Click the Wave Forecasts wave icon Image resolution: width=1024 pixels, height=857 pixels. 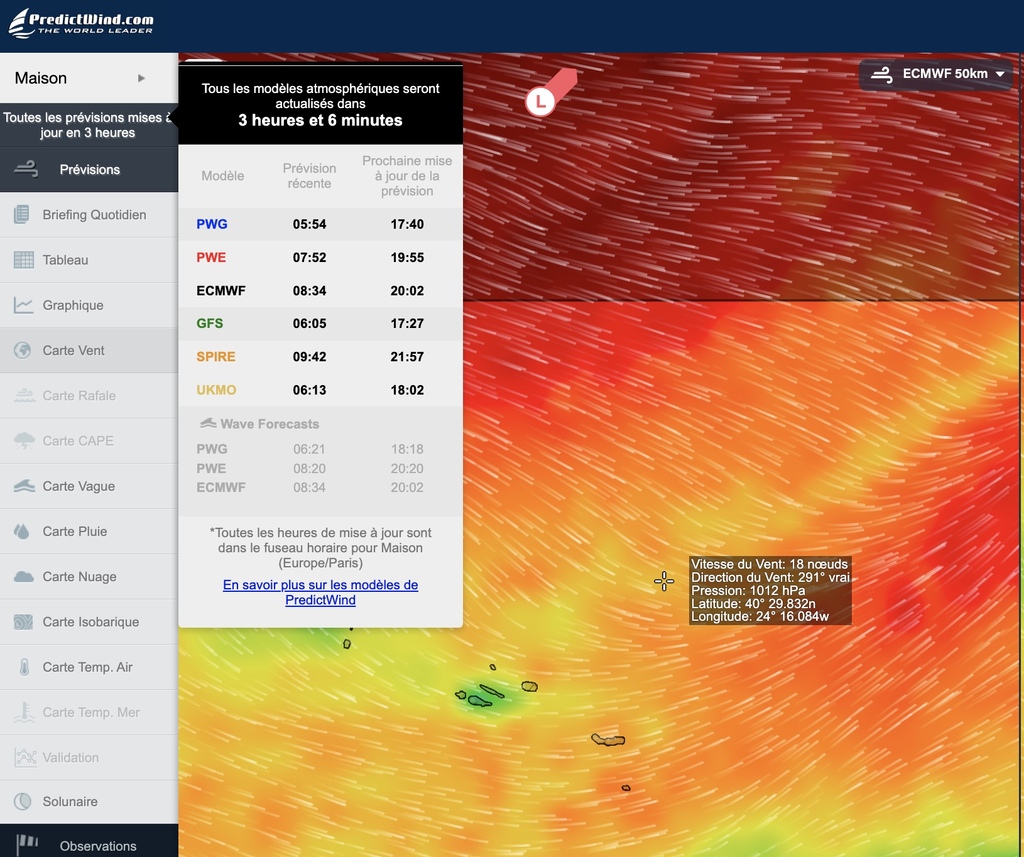208,423
